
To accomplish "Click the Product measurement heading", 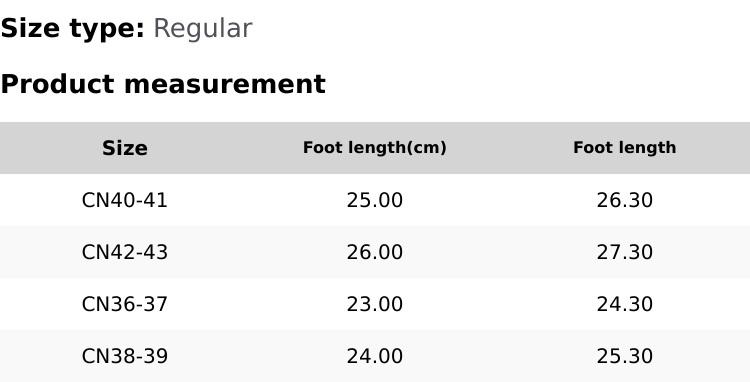I will pyautogui.click(x=163, y=84).
